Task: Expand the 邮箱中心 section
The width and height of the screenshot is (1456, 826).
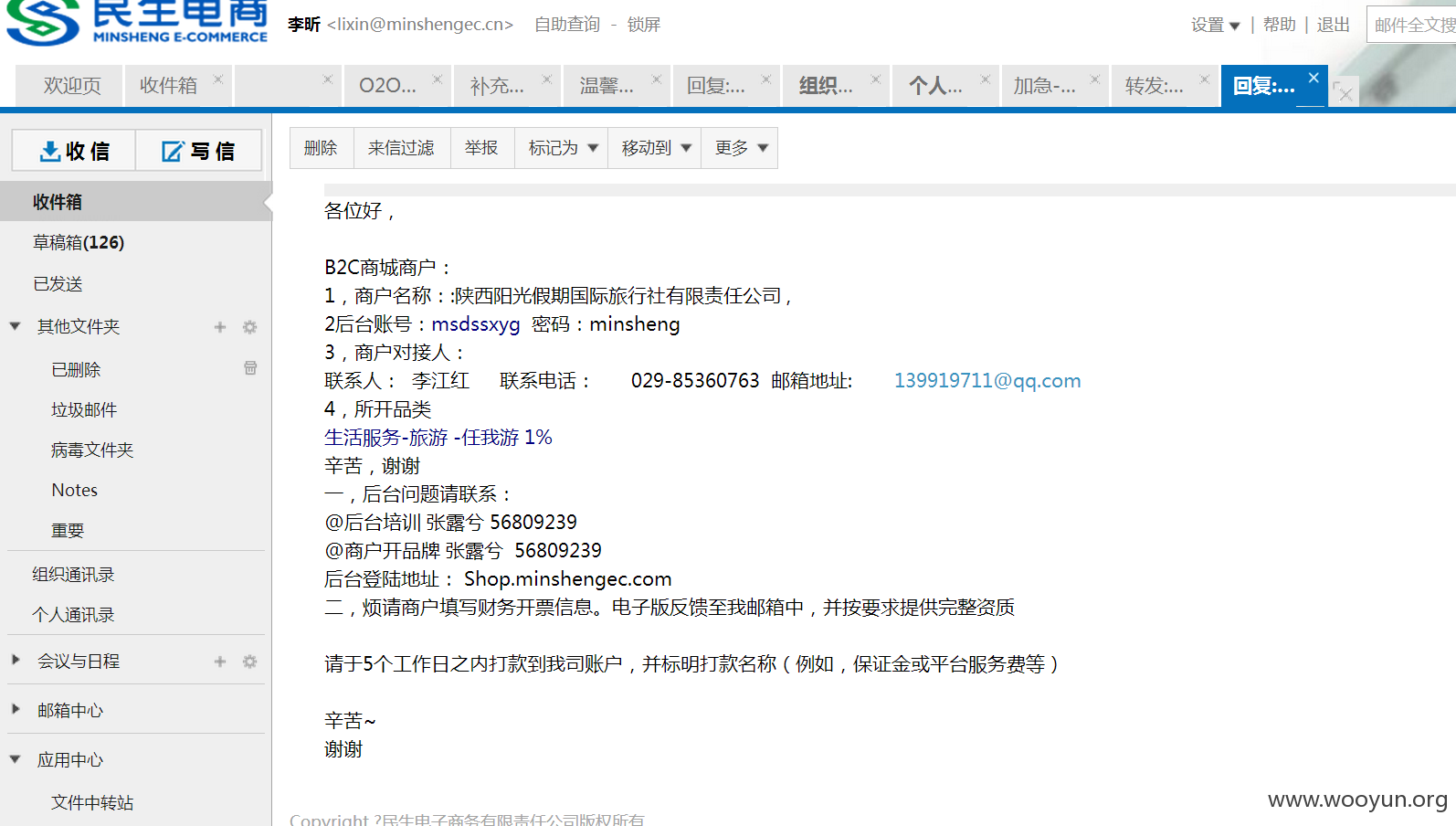Action: tap(15, 709)
